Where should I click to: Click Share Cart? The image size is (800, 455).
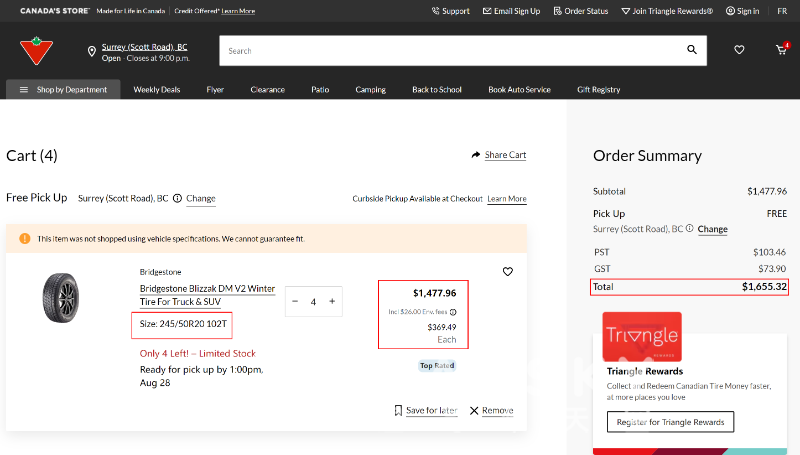(x=498, y=155)
